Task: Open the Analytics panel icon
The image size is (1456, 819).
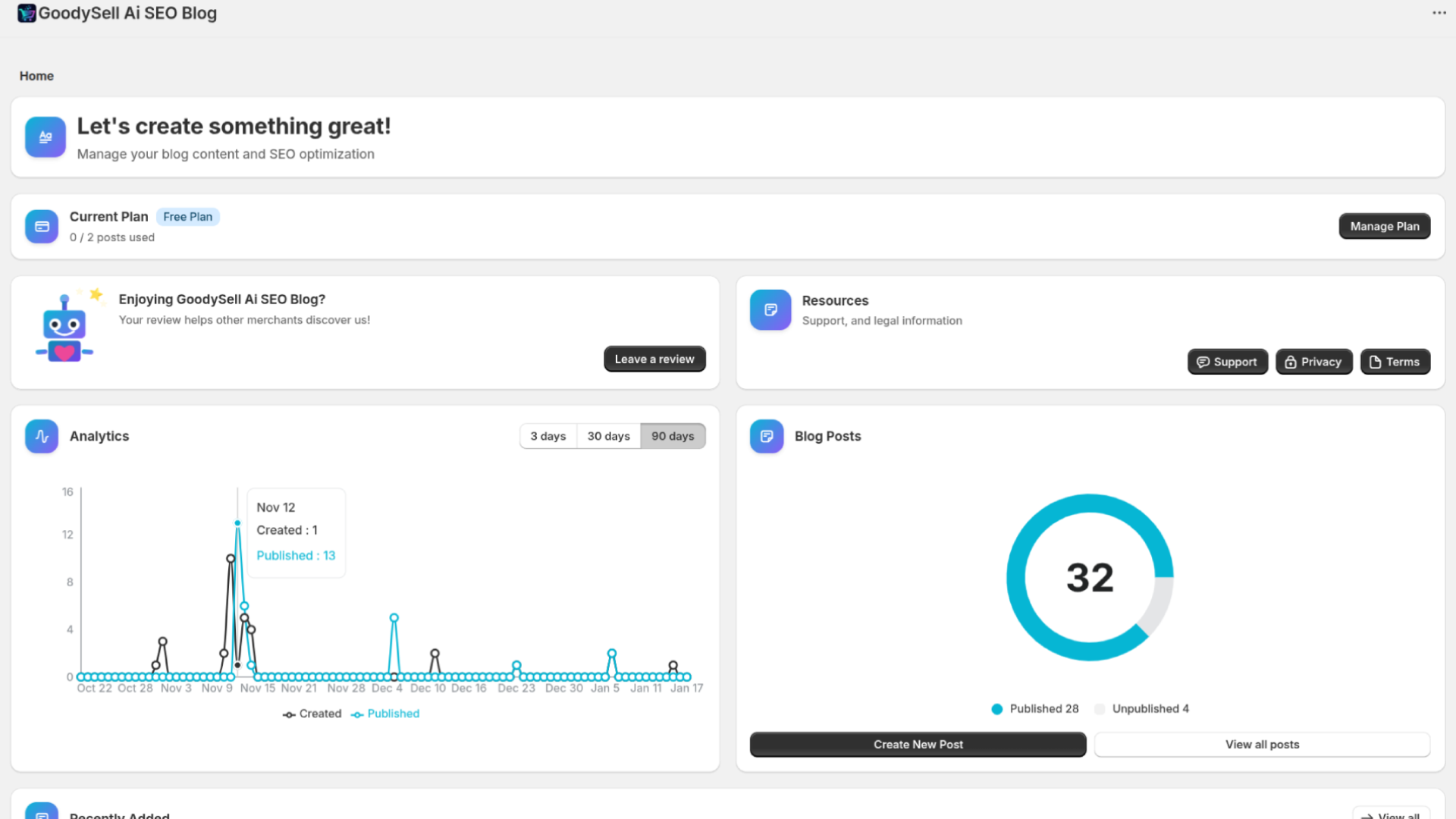Action: (x=42, y=436)
